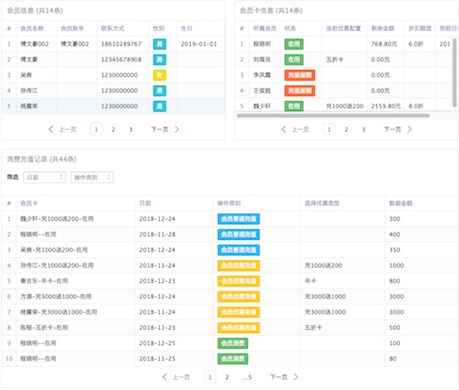Viewport: 459px width, 390px height.
Task: Select page 1 in 消费充值记录 pagination
Action: coord(210,377)
